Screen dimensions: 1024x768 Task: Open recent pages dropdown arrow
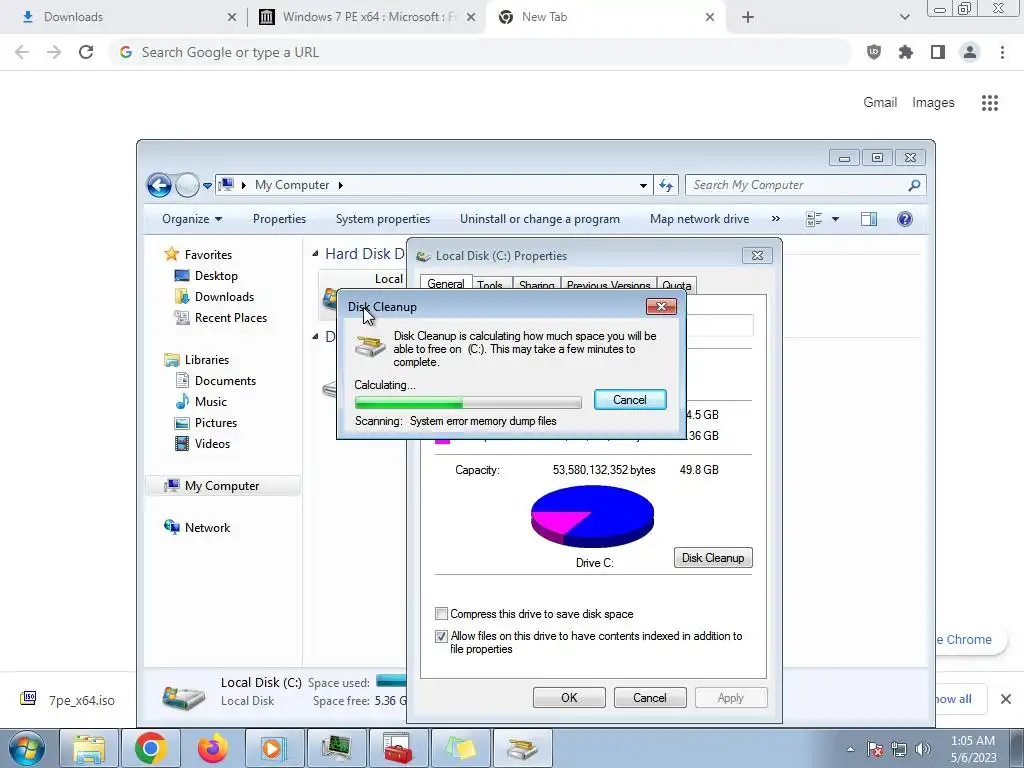pos(207,186)
